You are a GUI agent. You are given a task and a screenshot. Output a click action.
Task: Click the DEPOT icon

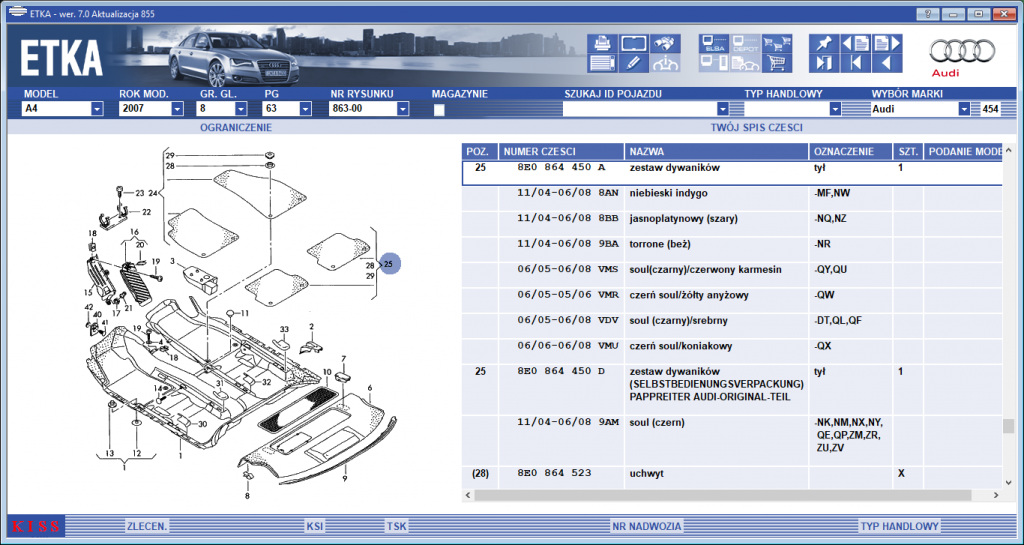coord(745,44)
